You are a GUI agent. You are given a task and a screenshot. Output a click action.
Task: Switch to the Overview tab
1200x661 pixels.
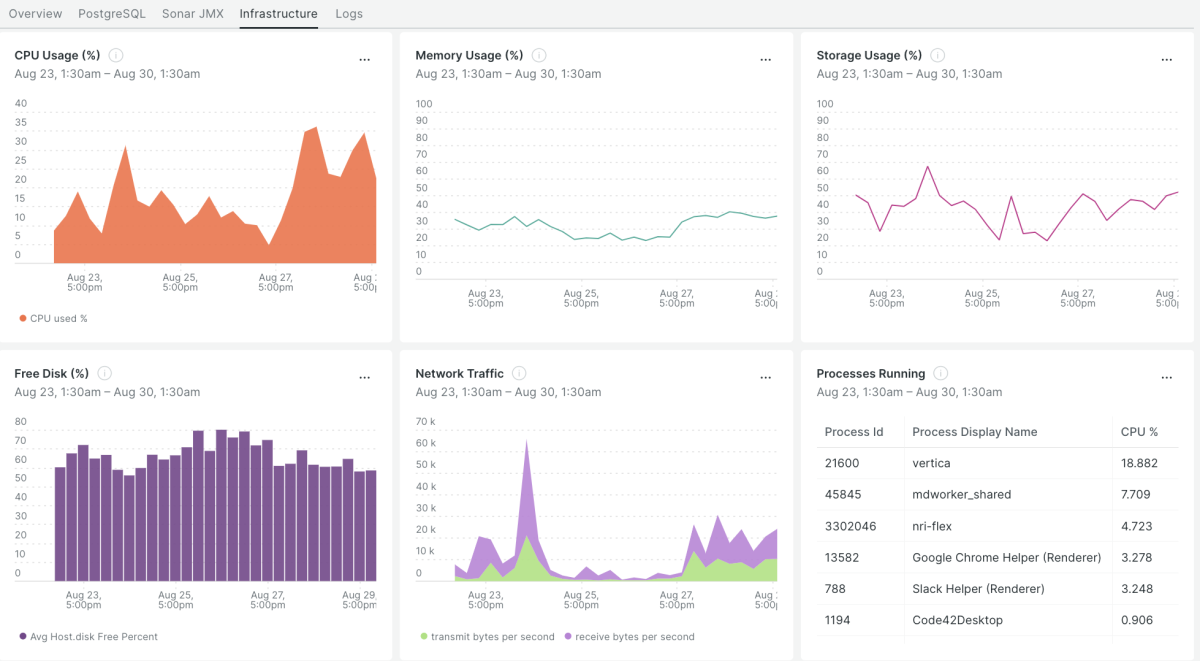point(35,14)
